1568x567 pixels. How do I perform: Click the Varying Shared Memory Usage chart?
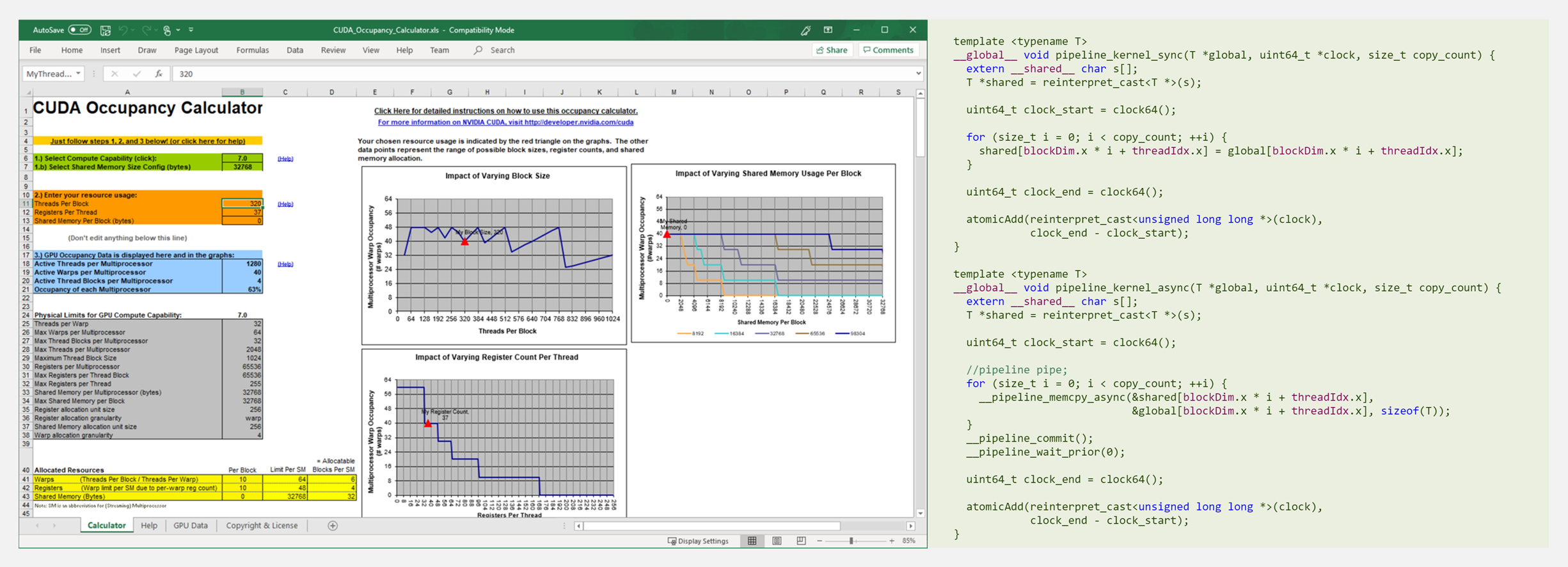763,253
